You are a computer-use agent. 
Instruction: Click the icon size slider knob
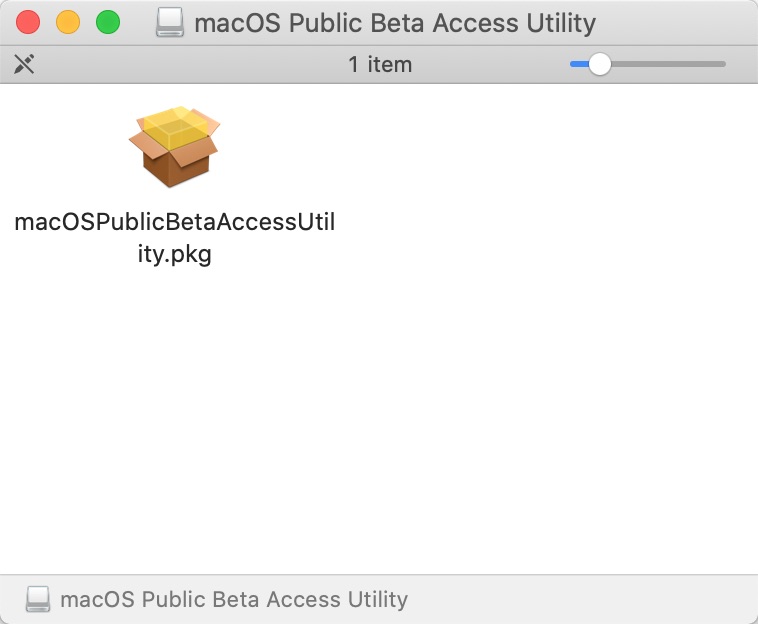click(599, 65)
